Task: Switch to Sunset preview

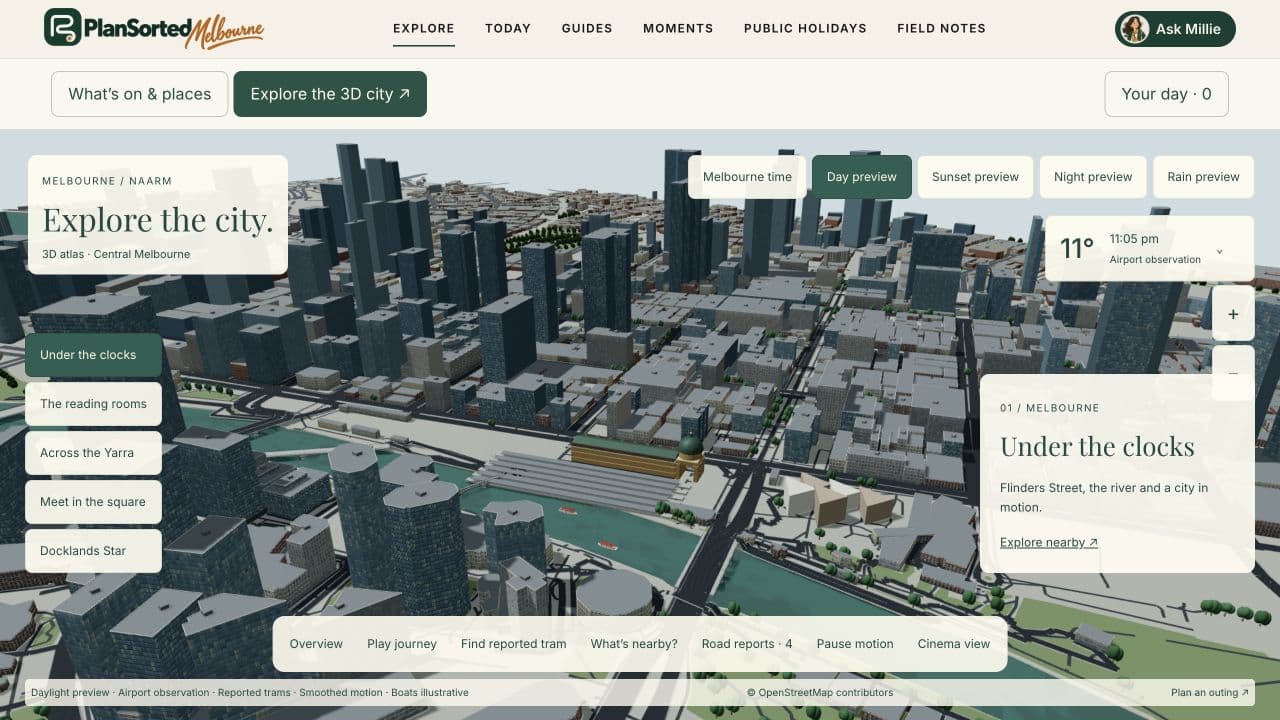Action: (975, 177)
